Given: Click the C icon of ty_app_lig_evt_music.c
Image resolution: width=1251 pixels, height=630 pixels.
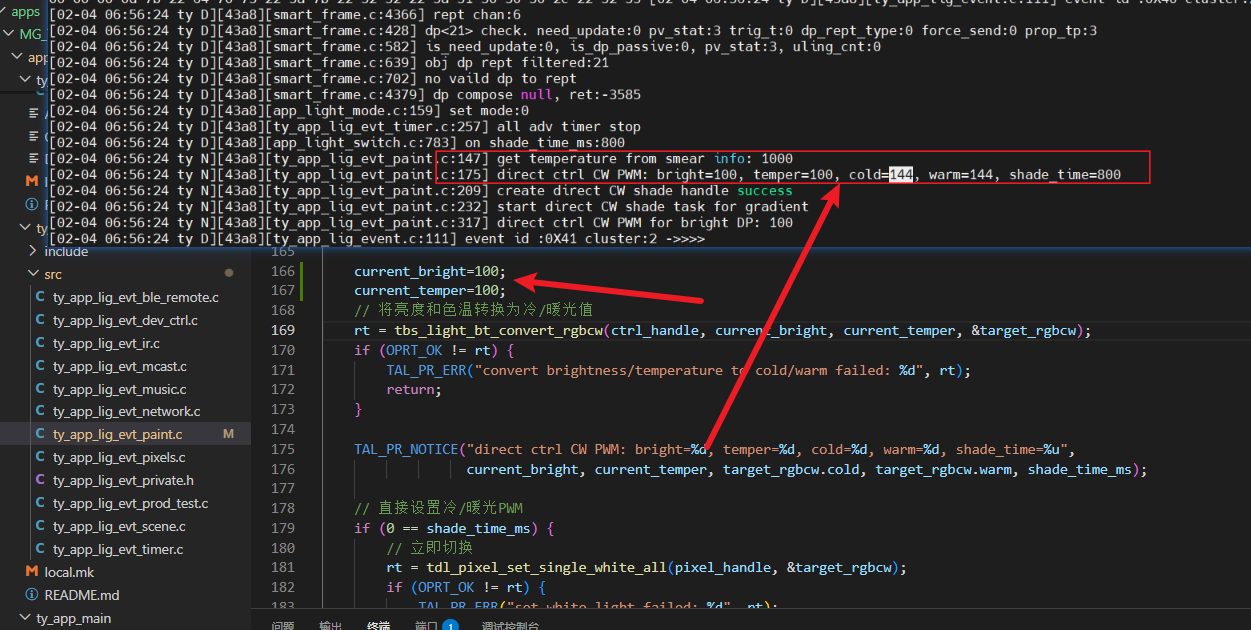Looking at the screenshot, I should [x=40, y=389].
